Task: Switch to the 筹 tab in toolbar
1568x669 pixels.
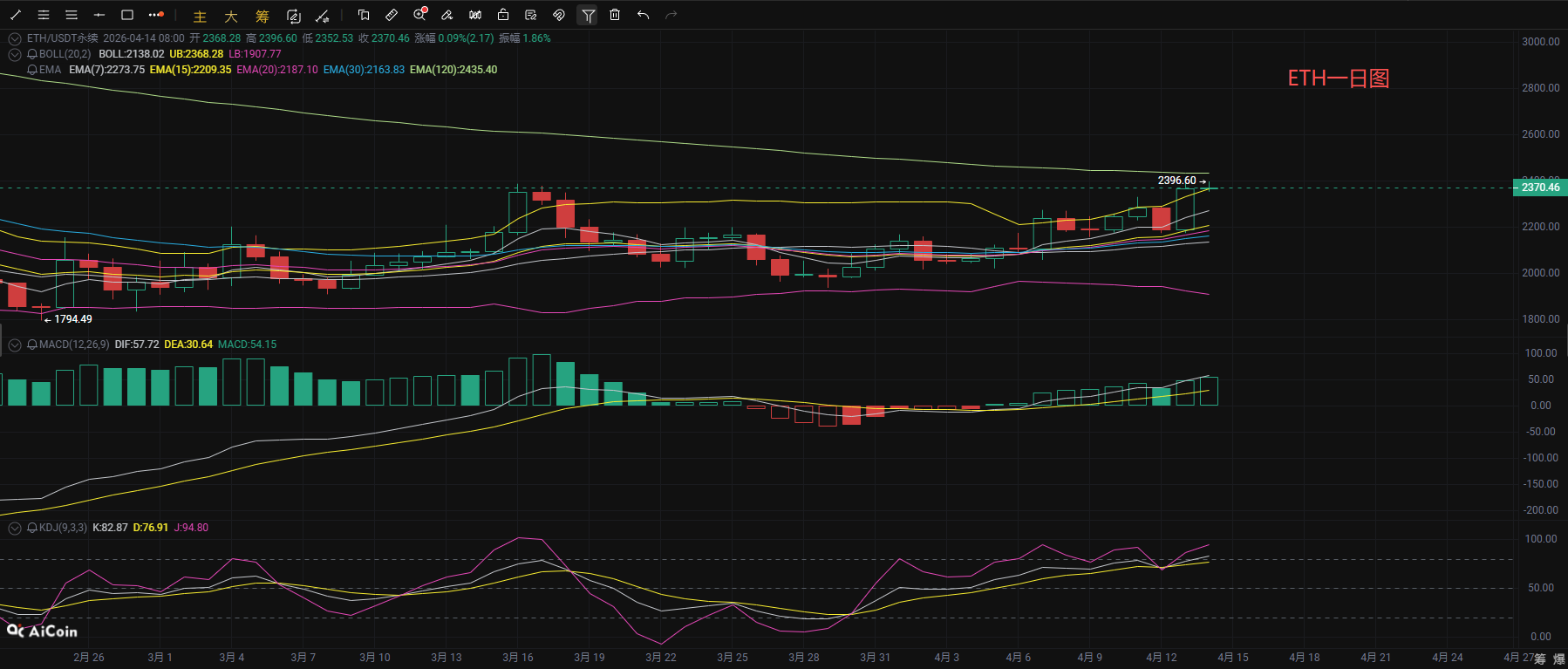Action: point(262,17)
